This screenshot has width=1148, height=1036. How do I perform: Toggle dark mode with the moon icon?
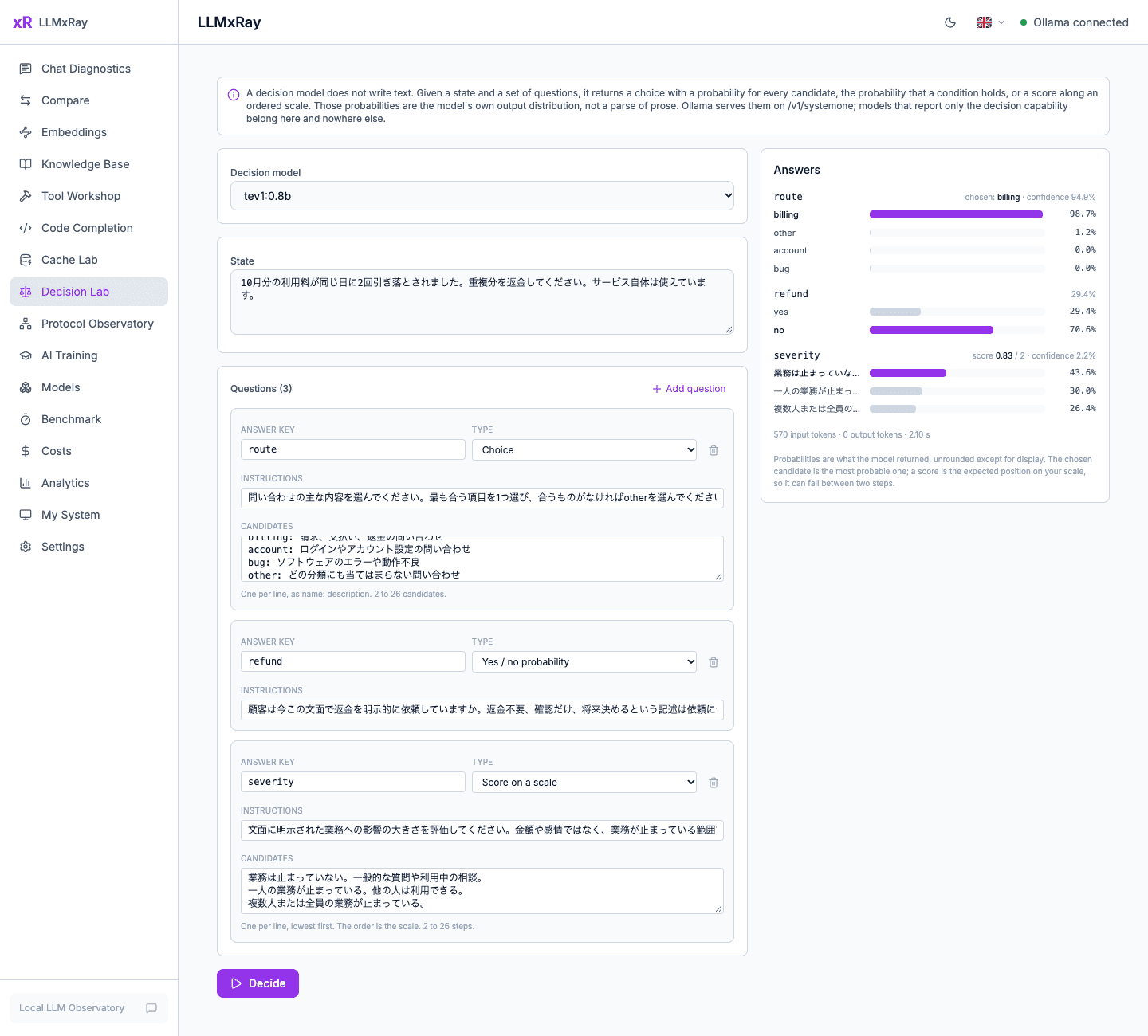pyautogui.click(x=950, y=22)
